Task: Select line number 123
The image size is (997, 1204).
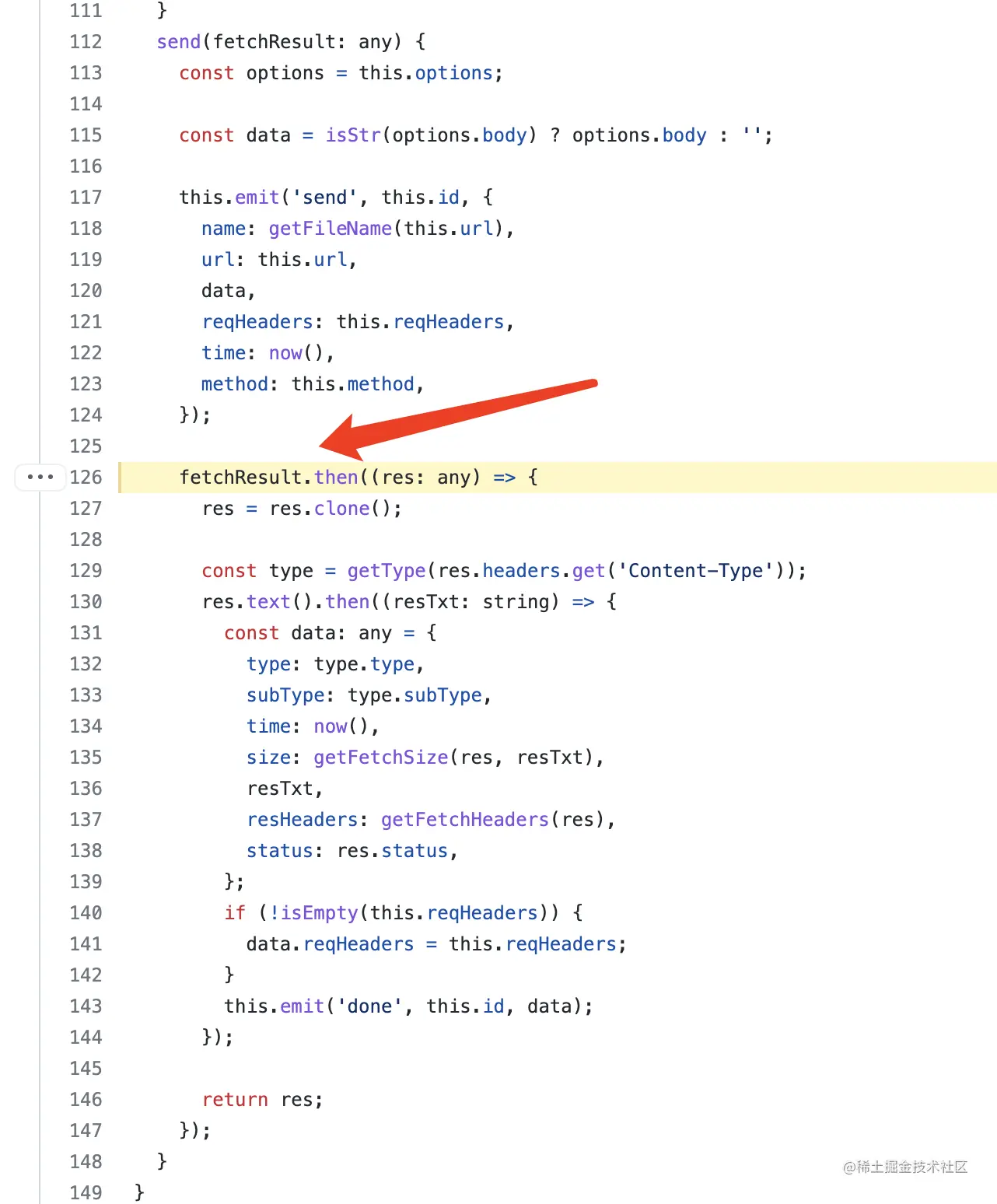Action: [x=86, y=383]
